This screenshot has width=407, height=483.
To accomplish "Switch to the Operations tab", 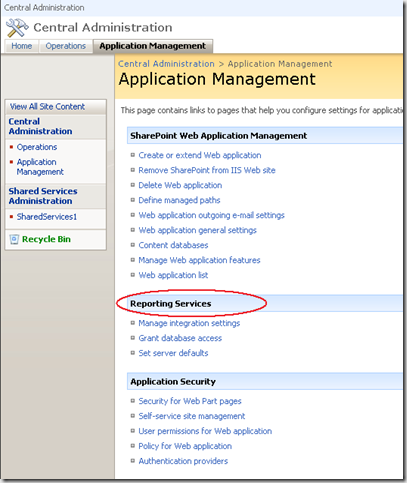I will click(x=66, y=46).
